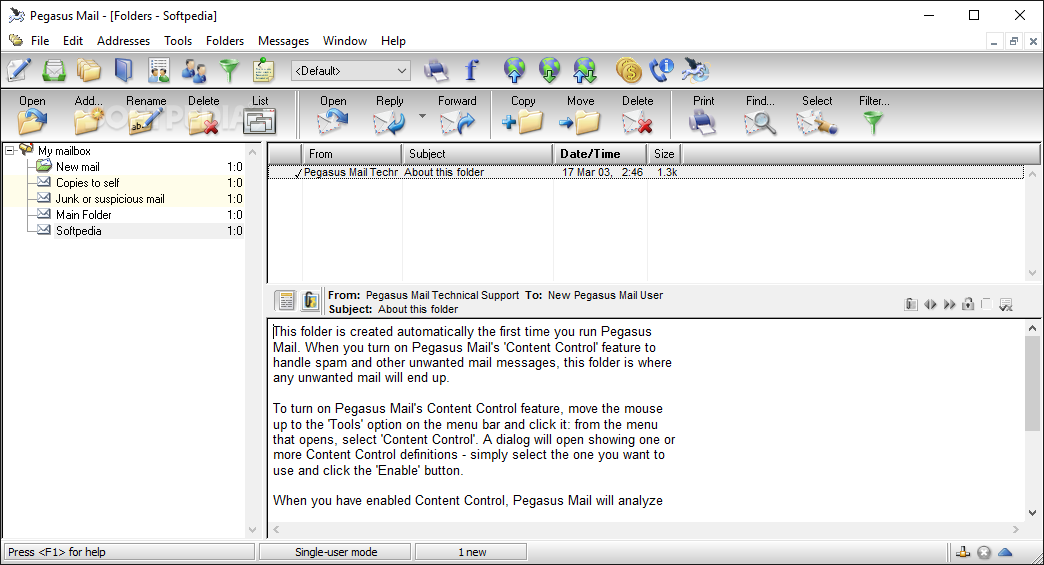
Task: Click the network icon in status bar
Action: [963, 552]
